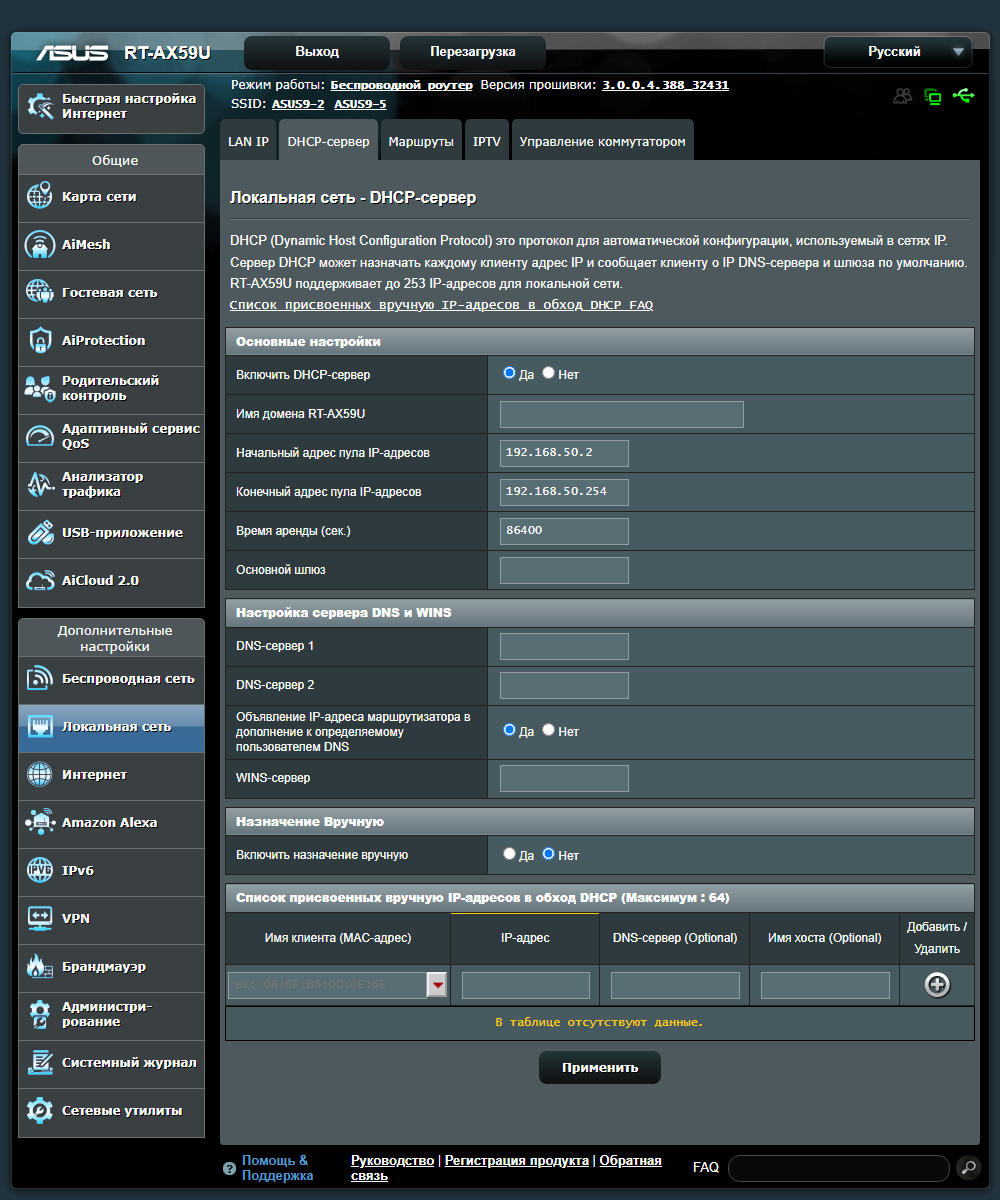The width and height of the screenshot is (1000, 1200).
Task: Open Quick Internet Setup icon
Action: coord(40,107)
